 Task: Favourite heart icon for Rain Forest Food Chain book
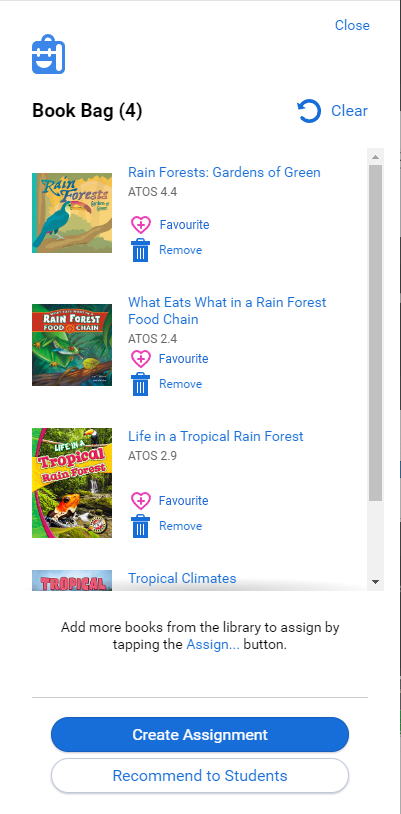click(140, 359)
